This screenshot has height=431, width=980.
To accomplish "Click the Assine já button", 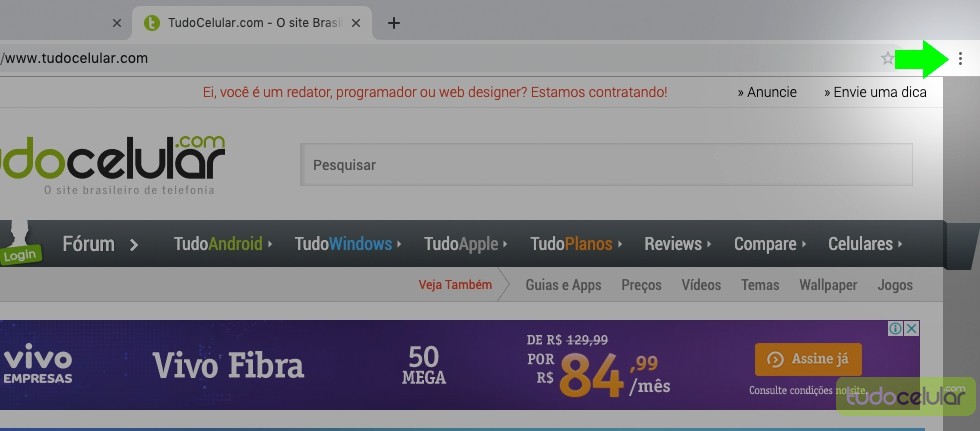I will [808, 359].
